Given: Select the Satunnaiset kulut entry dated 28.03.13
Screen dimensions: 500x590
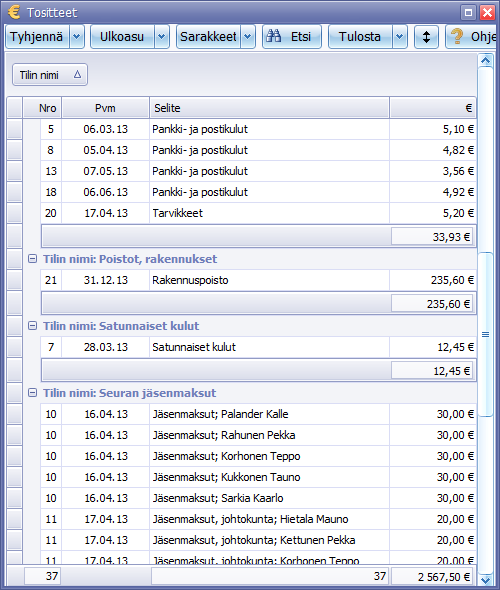Looking at the screenshot, I should [x=269, y=347].
